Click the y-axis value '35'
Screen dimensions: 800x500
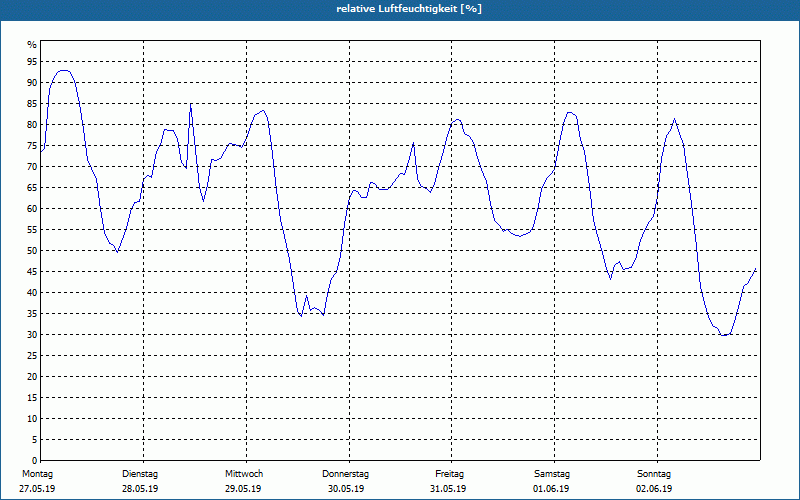pos(32,313)
